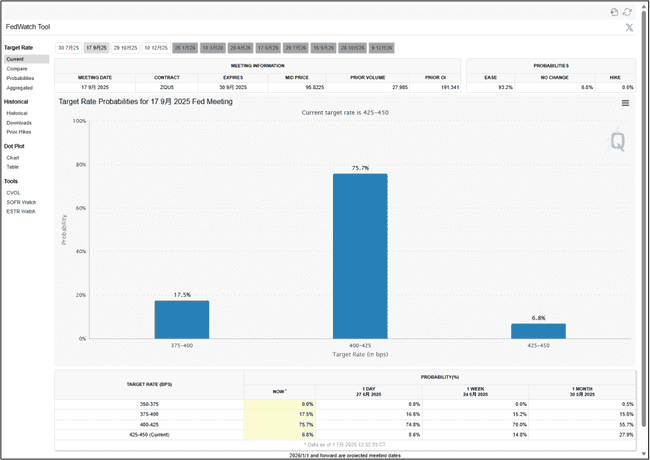Image resolution: width=650 pixels, height=460 pixels.
Task: Click the HIKE probability 0.0% in the top table
Action: coord(628,87)
